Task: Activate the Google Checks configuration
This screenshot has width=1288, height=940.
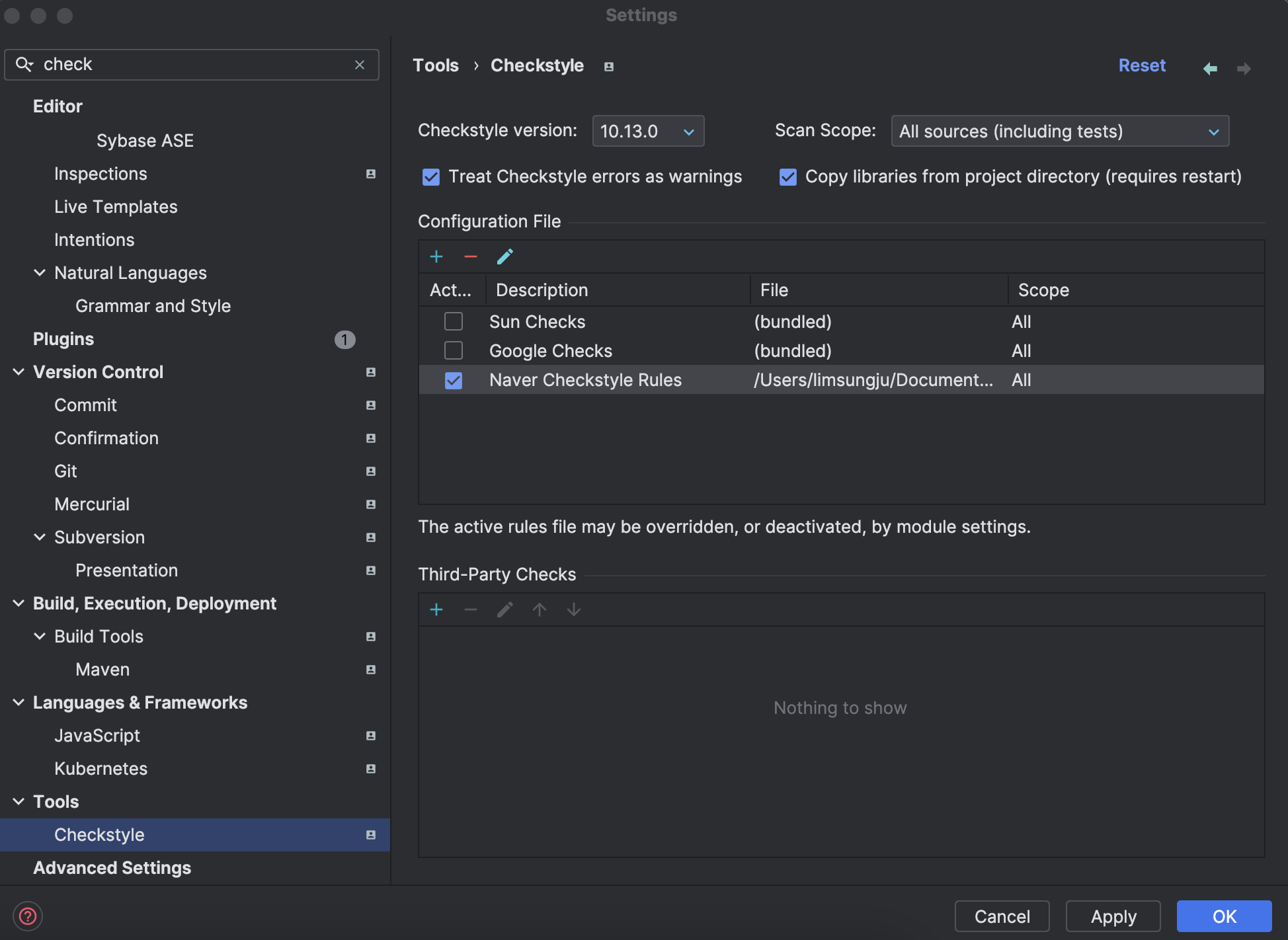Action: click(454, 350)
